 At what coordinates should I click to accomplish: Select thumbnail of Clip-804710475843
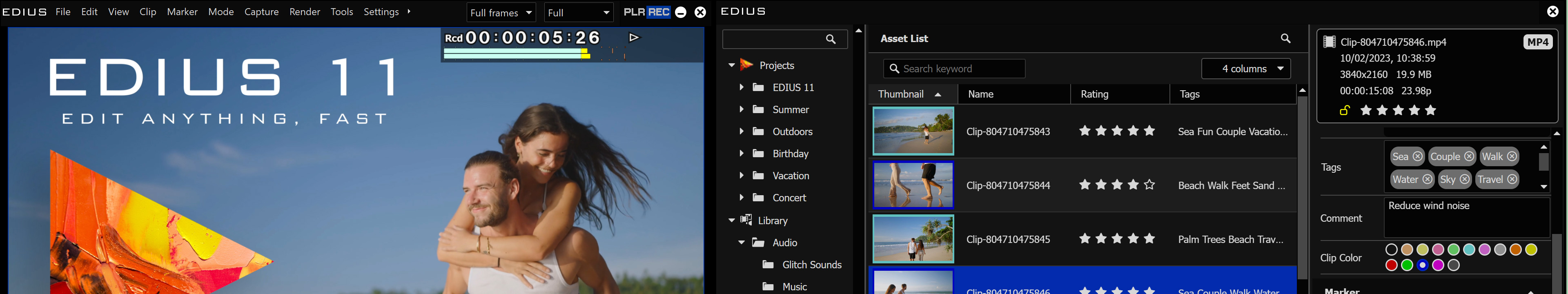point(913,131)
